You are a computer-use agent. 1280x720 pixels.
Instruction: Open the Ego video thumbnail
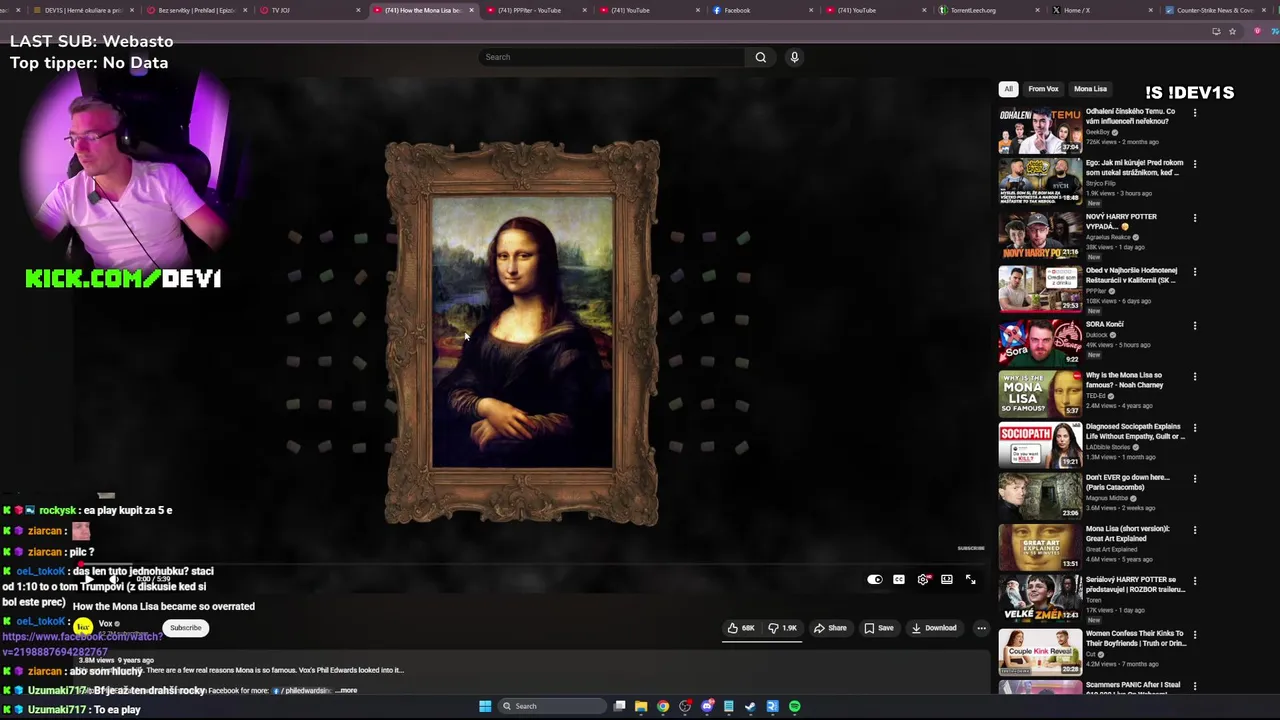[1040, 182]
